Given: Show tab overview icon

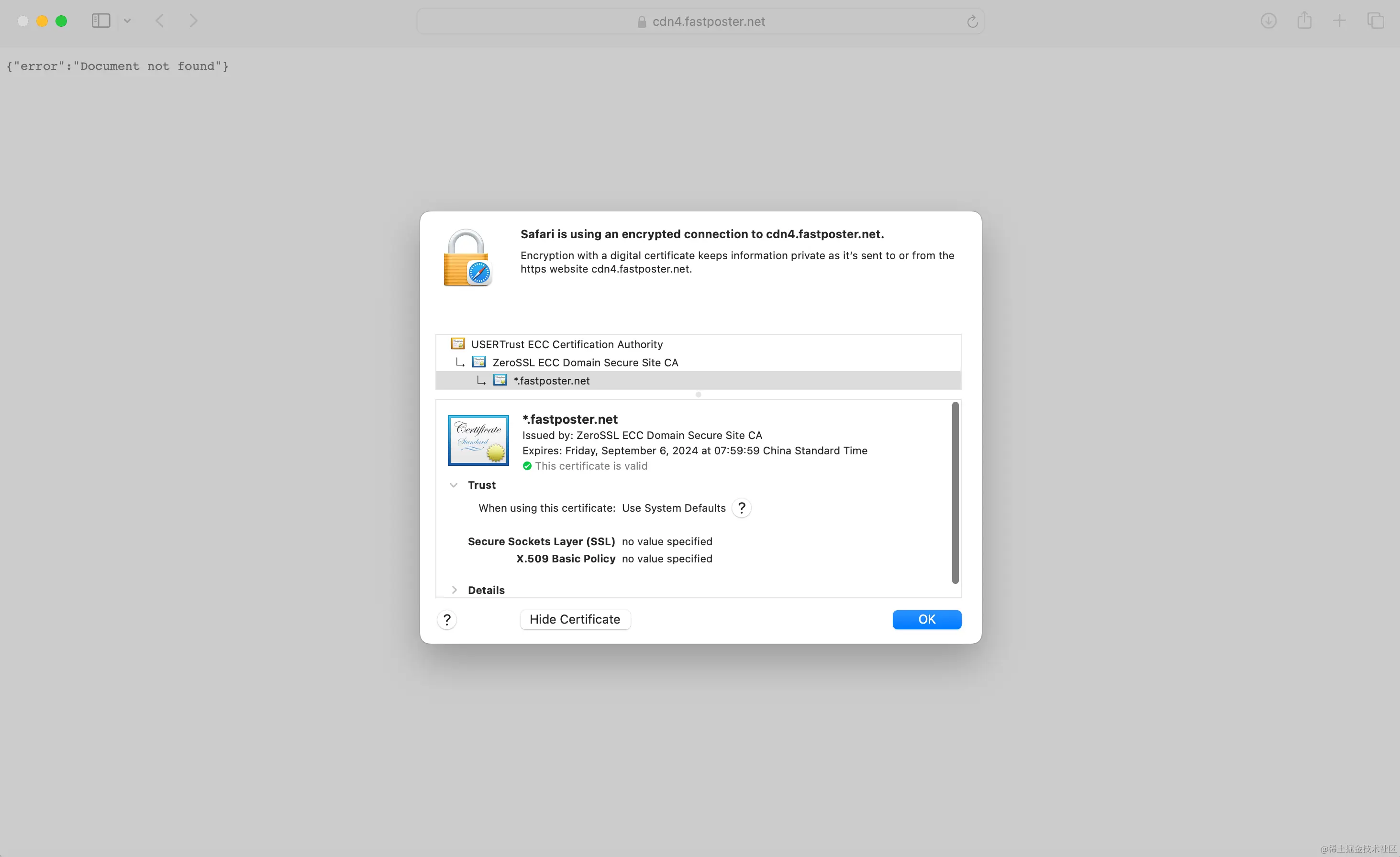Looking at the screenshot, I should click(1375, 21).
